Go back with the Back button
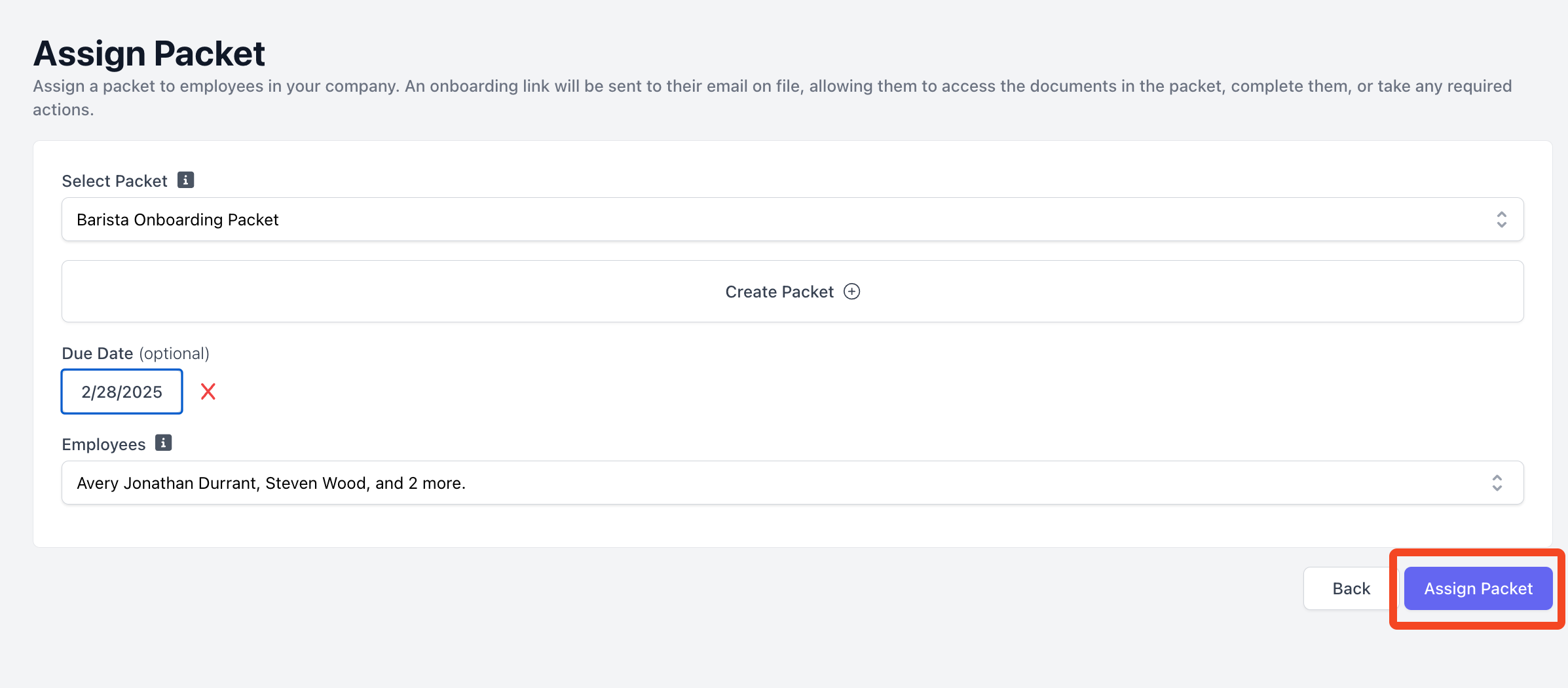The image size is (1568, 688). [1351, 588]
